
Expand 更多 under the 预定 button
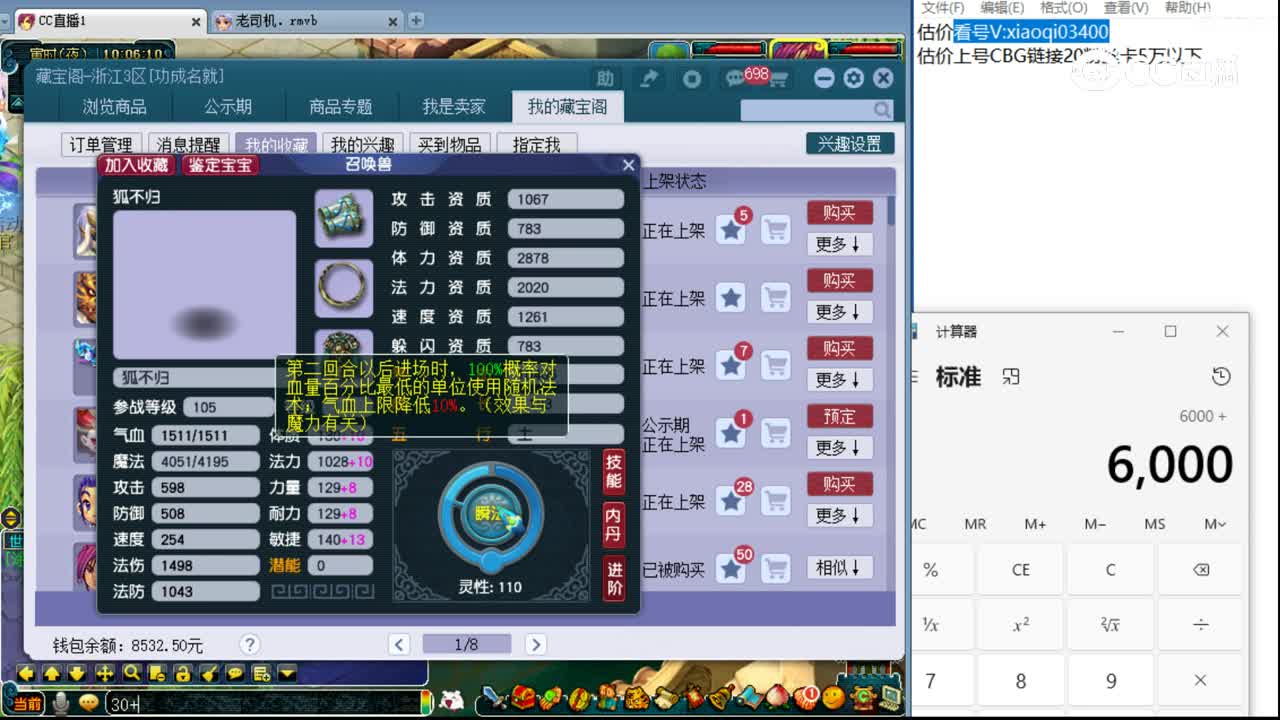[839, 447]
